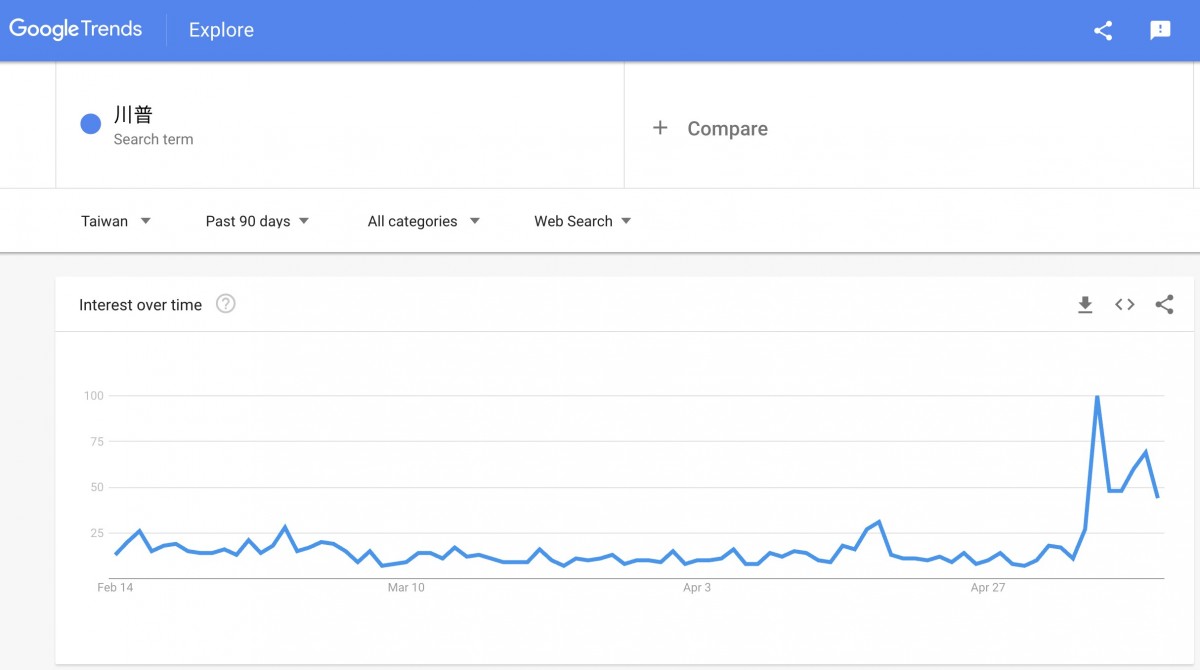Open the All categories dropdown
The image size is (1200, 670).
(x=423, y=221)
